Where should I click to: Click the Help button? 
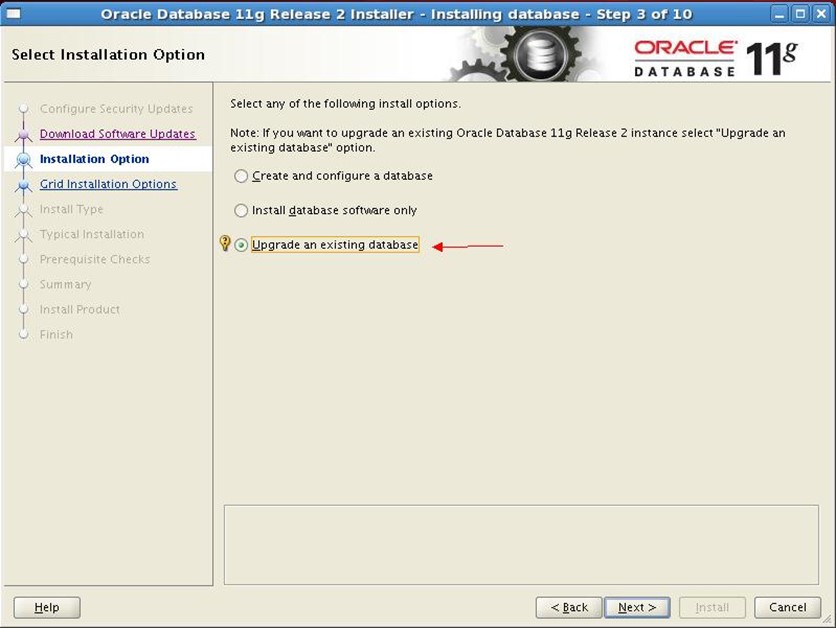pyautogui.click(x=47, y=607)
